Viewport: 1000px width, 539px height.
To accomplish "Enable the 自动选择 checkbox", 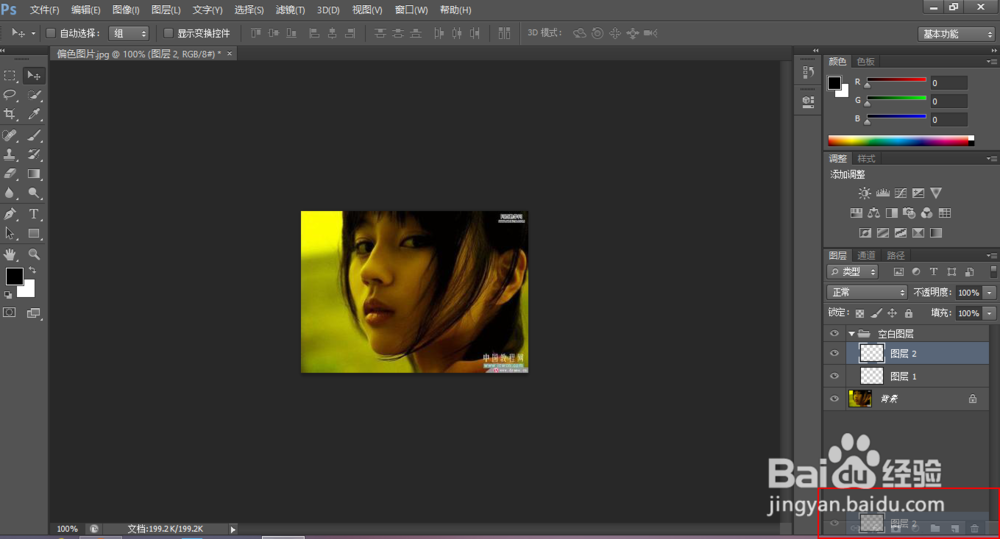I will (x=51, y=33).
